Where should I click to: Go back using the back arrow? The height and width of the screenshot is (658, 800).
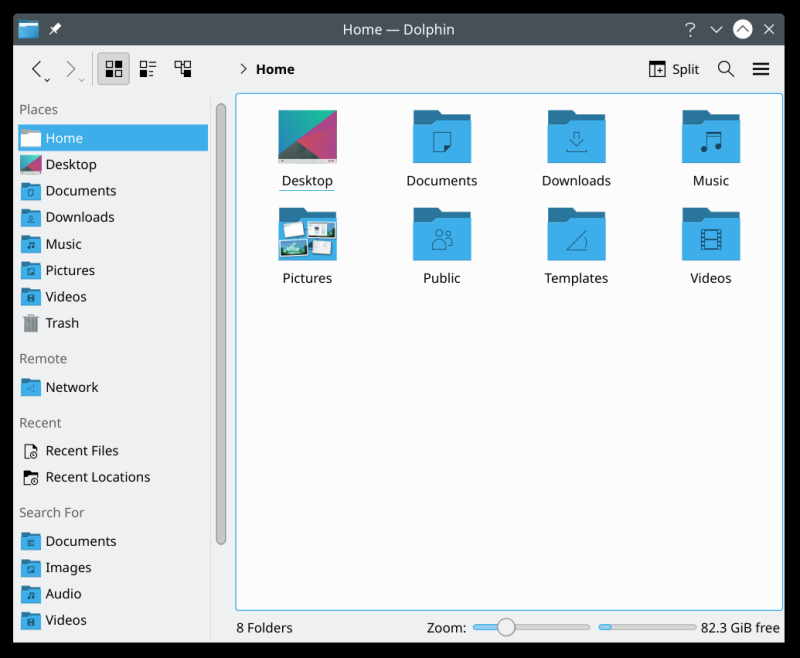tap(37, 69)
